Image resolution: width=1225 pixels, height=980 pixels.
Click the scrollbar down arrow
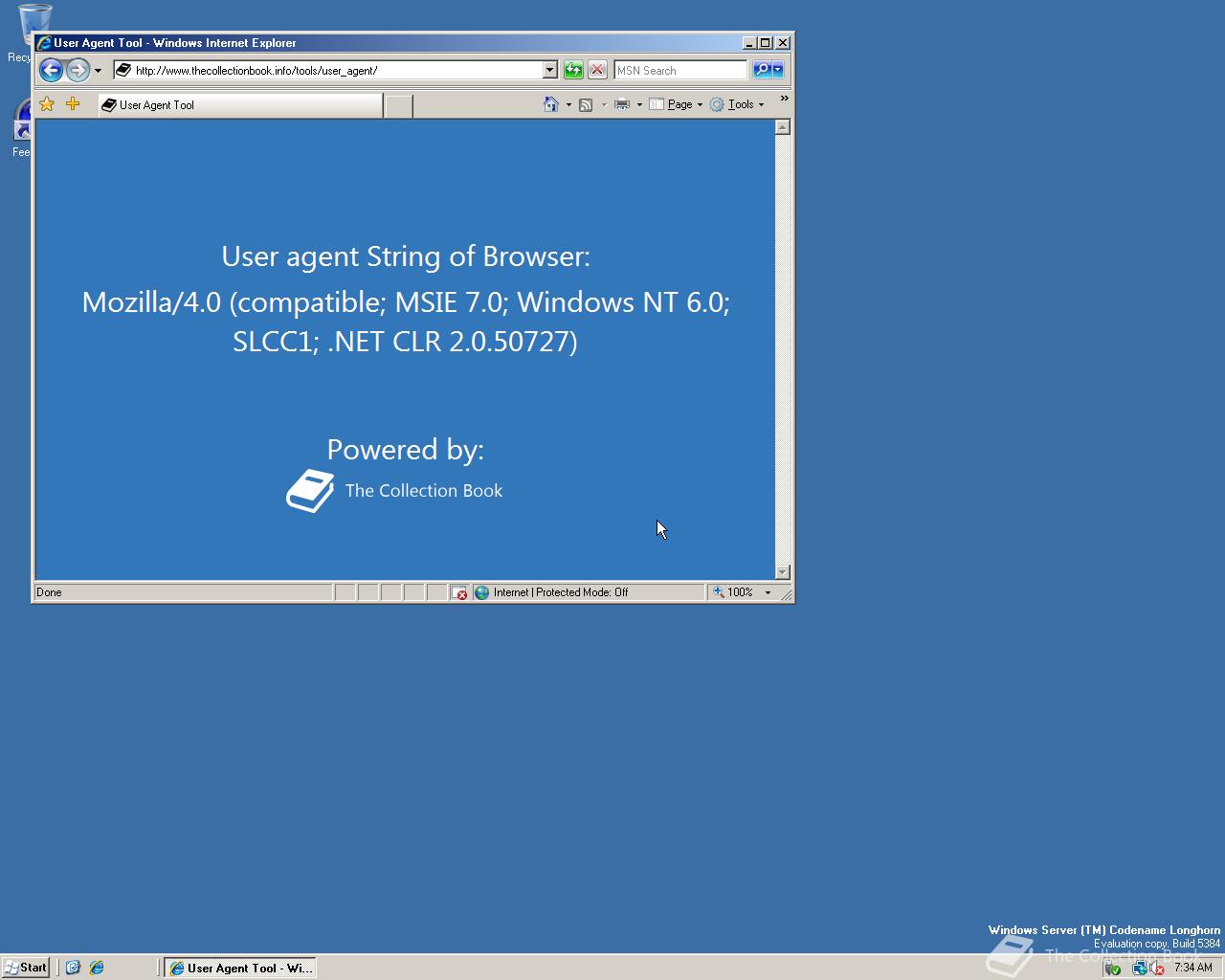point(783,572)
